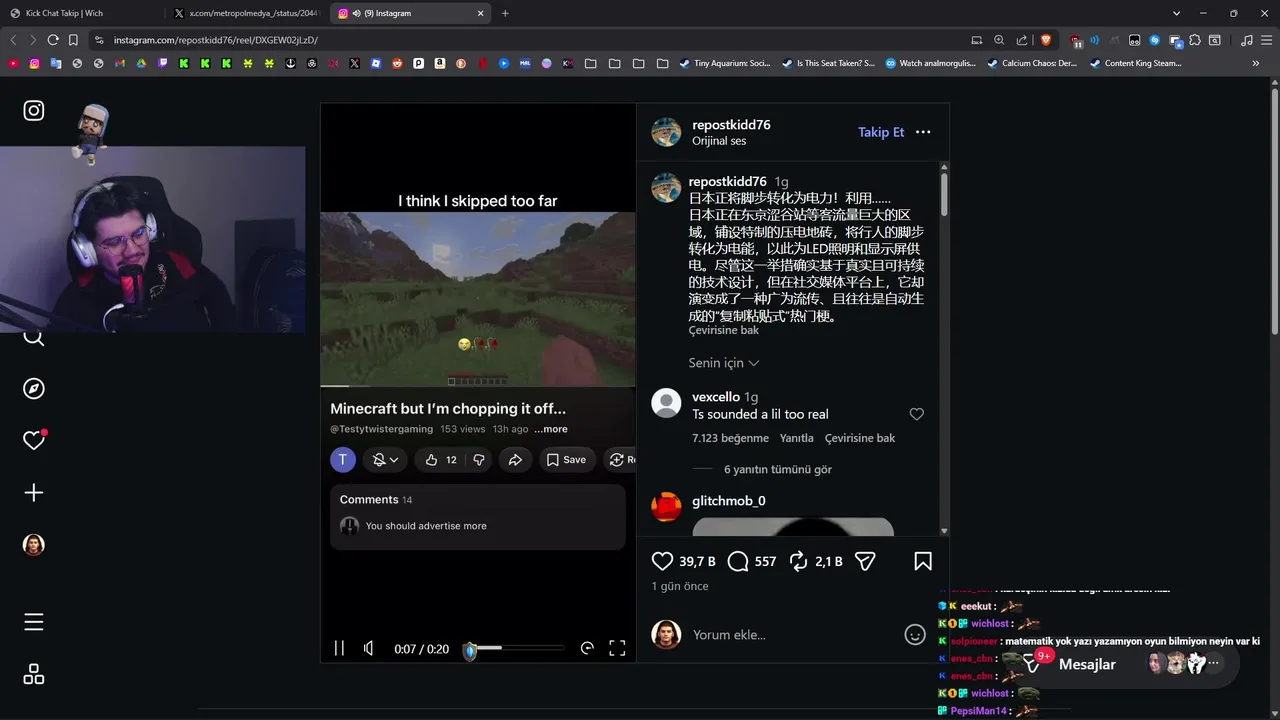1280x720 pixels.
Task: Bookmark this page via toolbar icon
Action: click(73, 40)
